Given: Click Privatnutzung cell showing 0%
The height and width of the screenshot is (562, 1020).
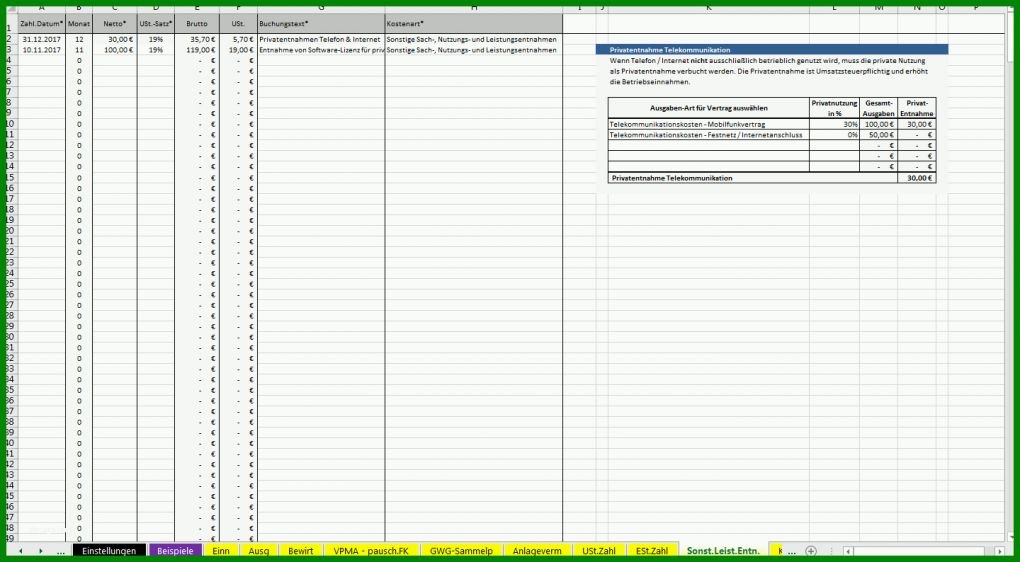Looking at the screenshot, I should [835, 135].
